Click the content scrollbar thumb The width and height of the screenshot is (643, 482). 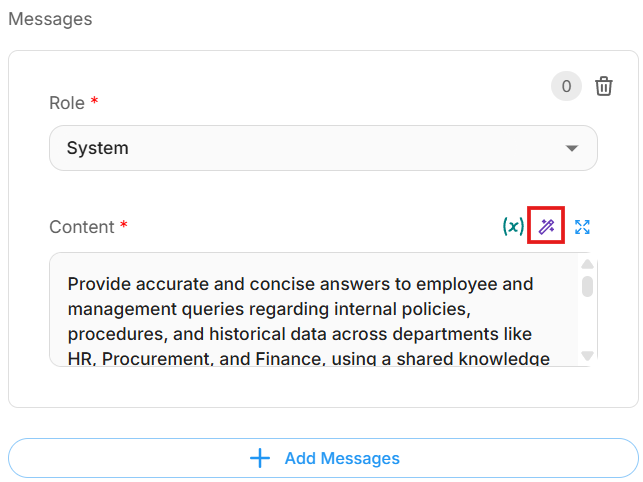click(588, 286)
